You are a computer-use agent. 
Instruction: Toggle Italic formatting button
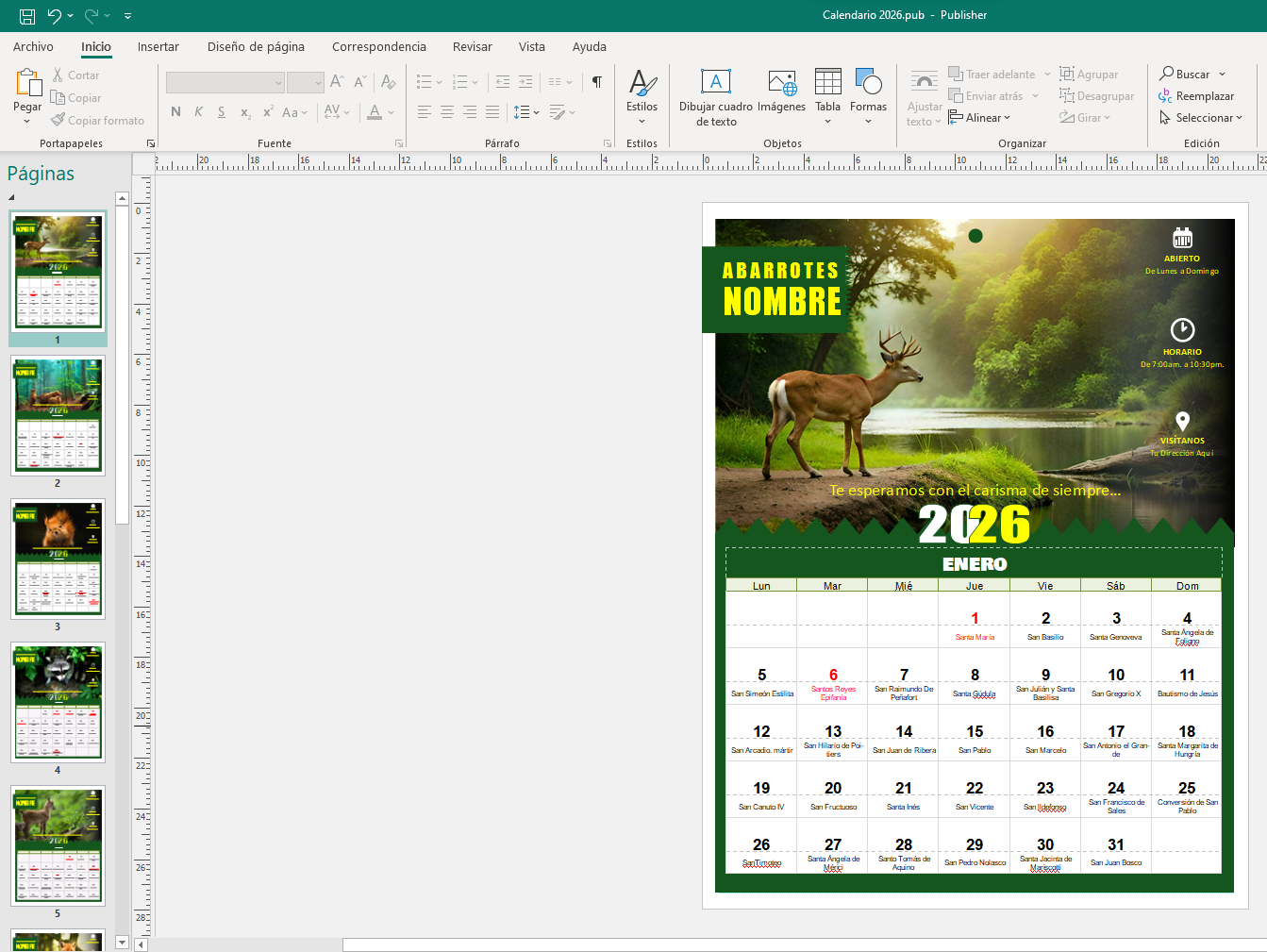click(198, 112)
